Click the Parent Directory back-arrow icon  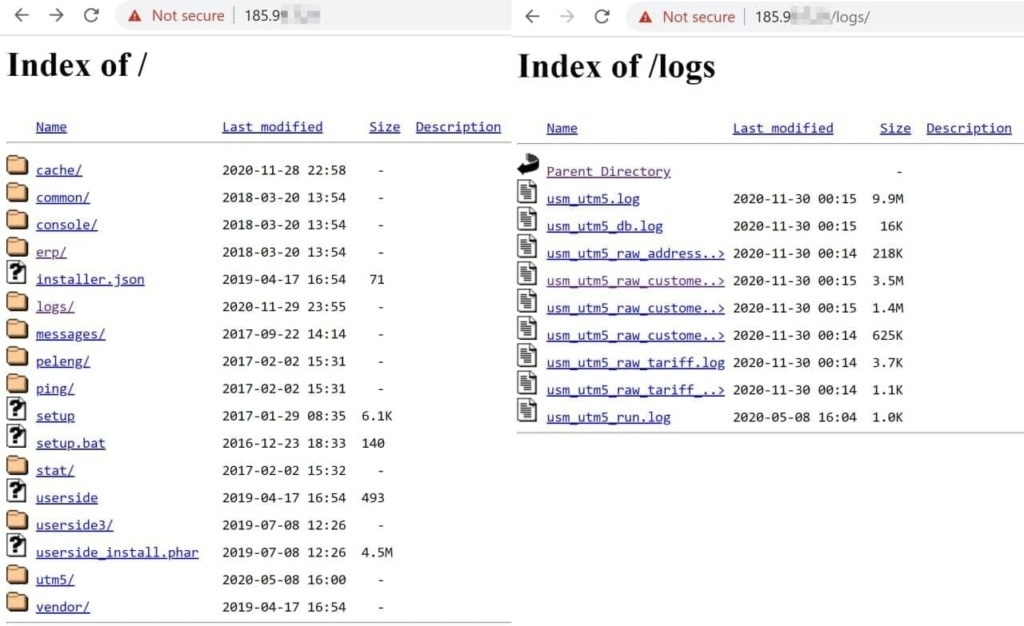pos(528,164)
